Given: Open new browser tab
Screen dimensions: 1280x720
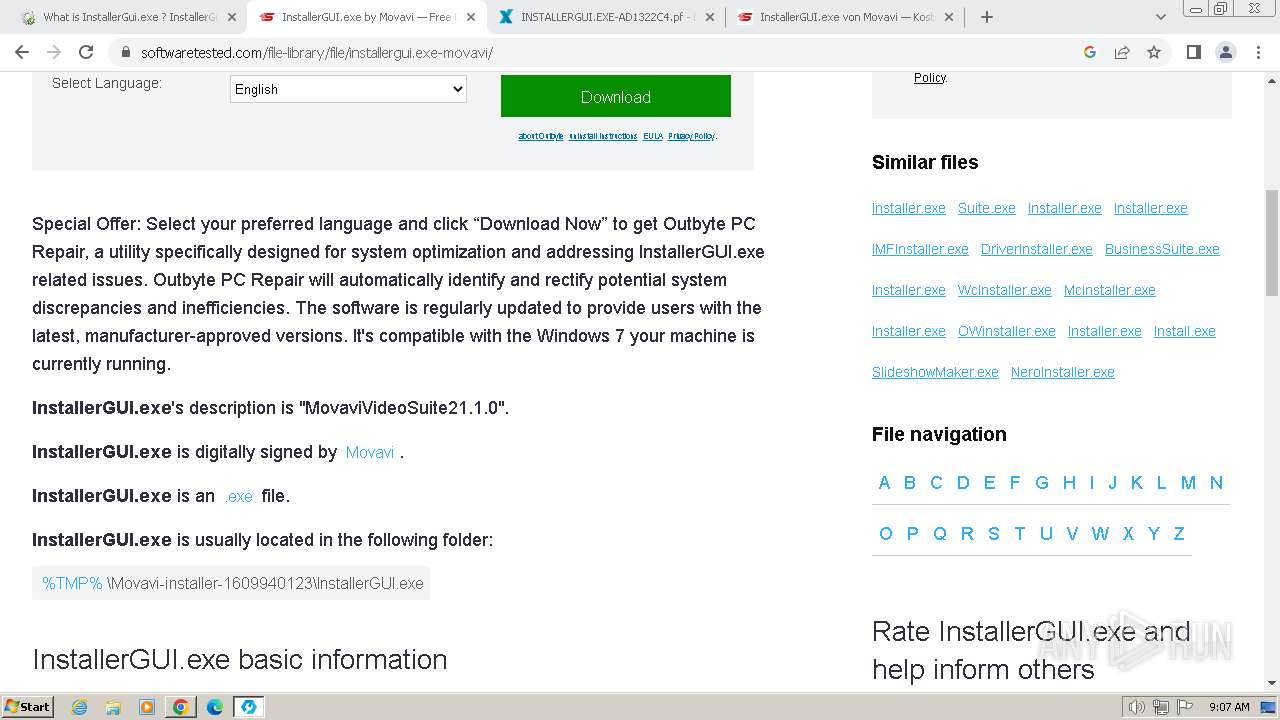Looking at the screenshot, I should tap(986, 17).
